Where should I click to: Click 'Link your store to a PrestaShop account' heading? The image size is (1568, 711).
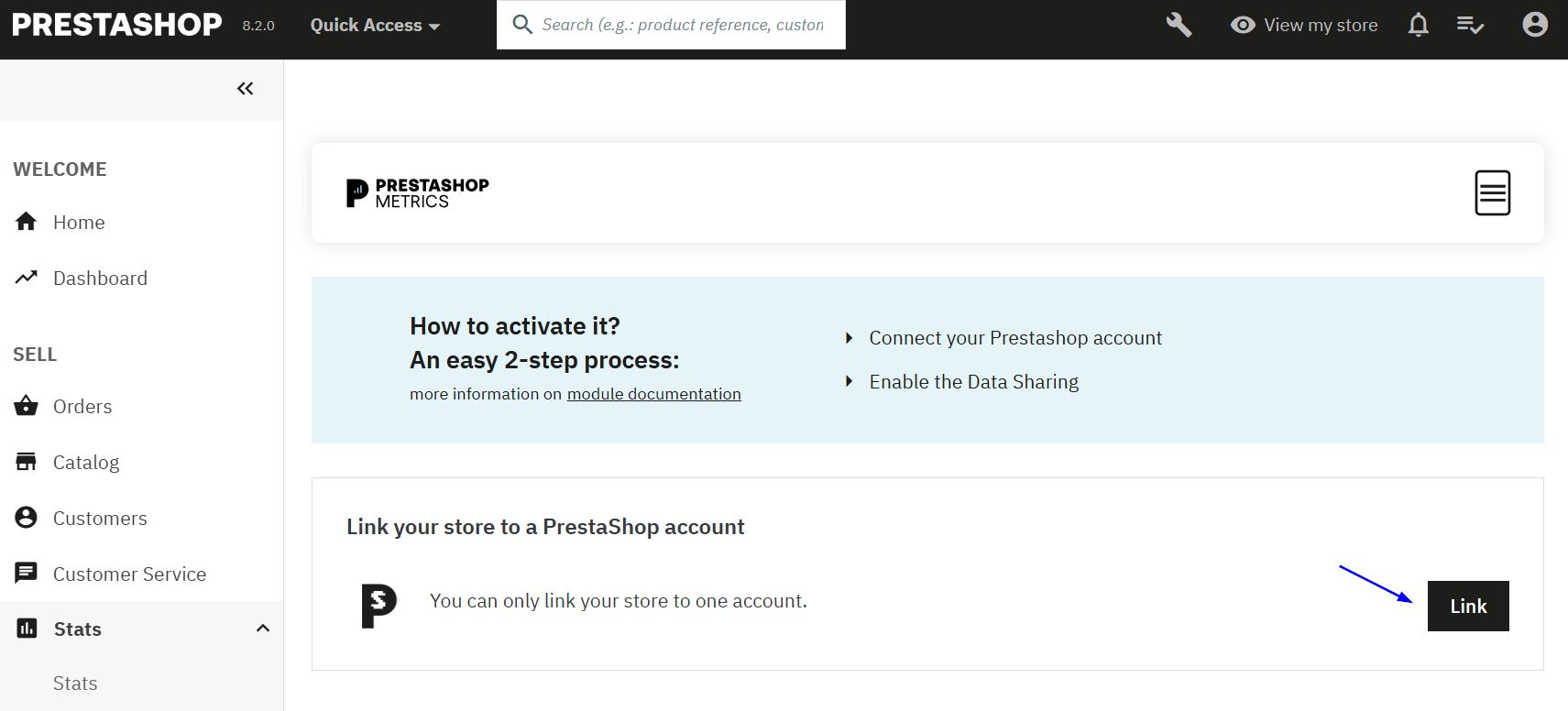[545, 527]
